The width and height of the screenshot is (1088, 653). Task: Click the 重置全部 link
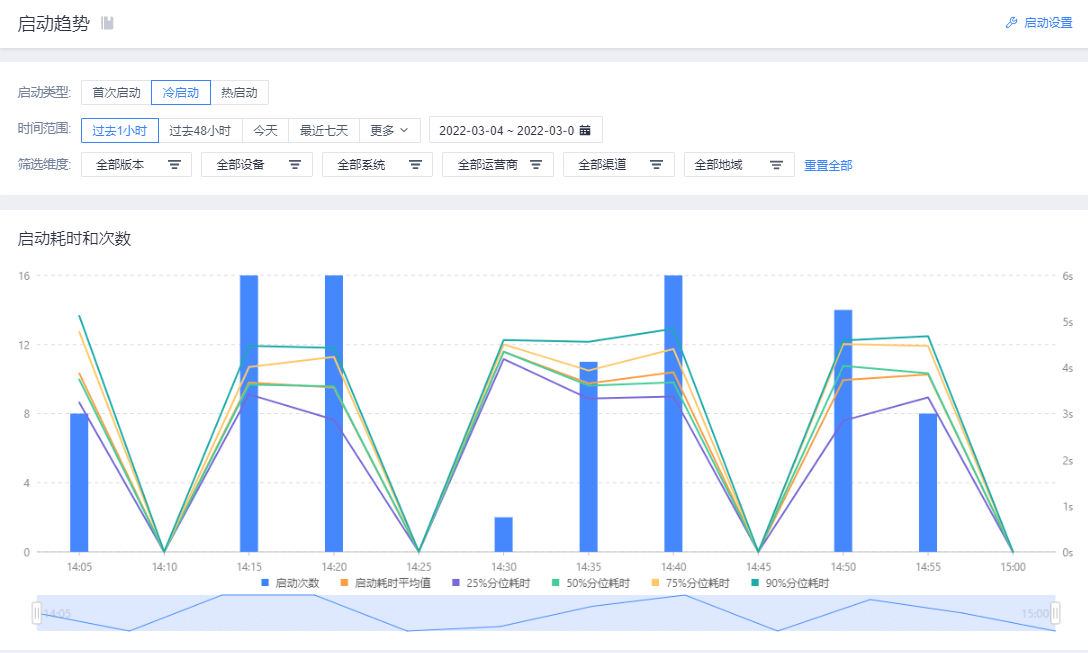[x=828, y=165]
